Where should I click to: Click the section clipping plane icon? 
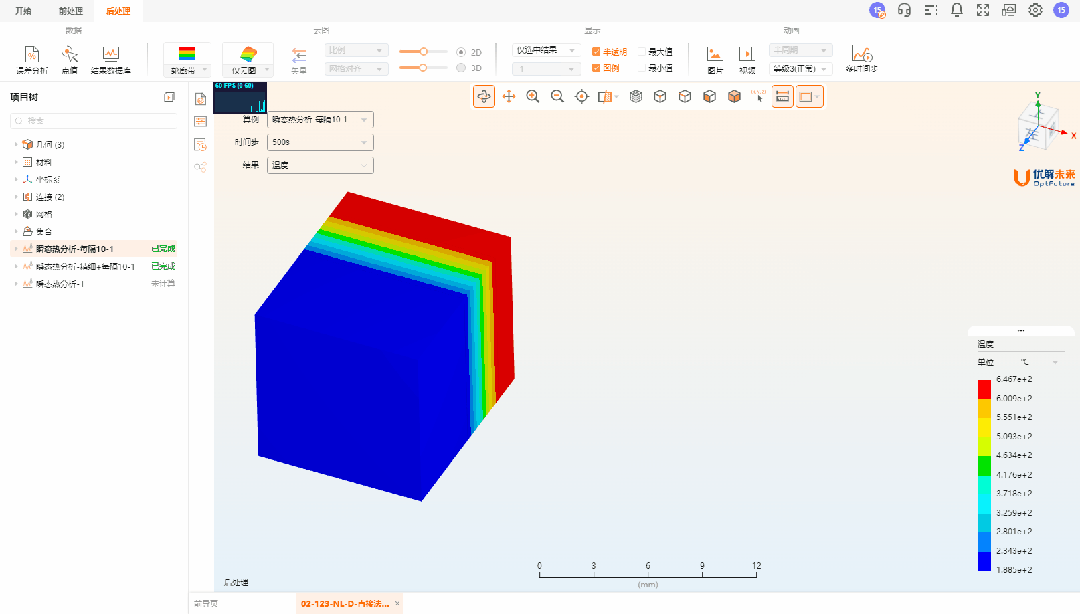click(604, 96)
